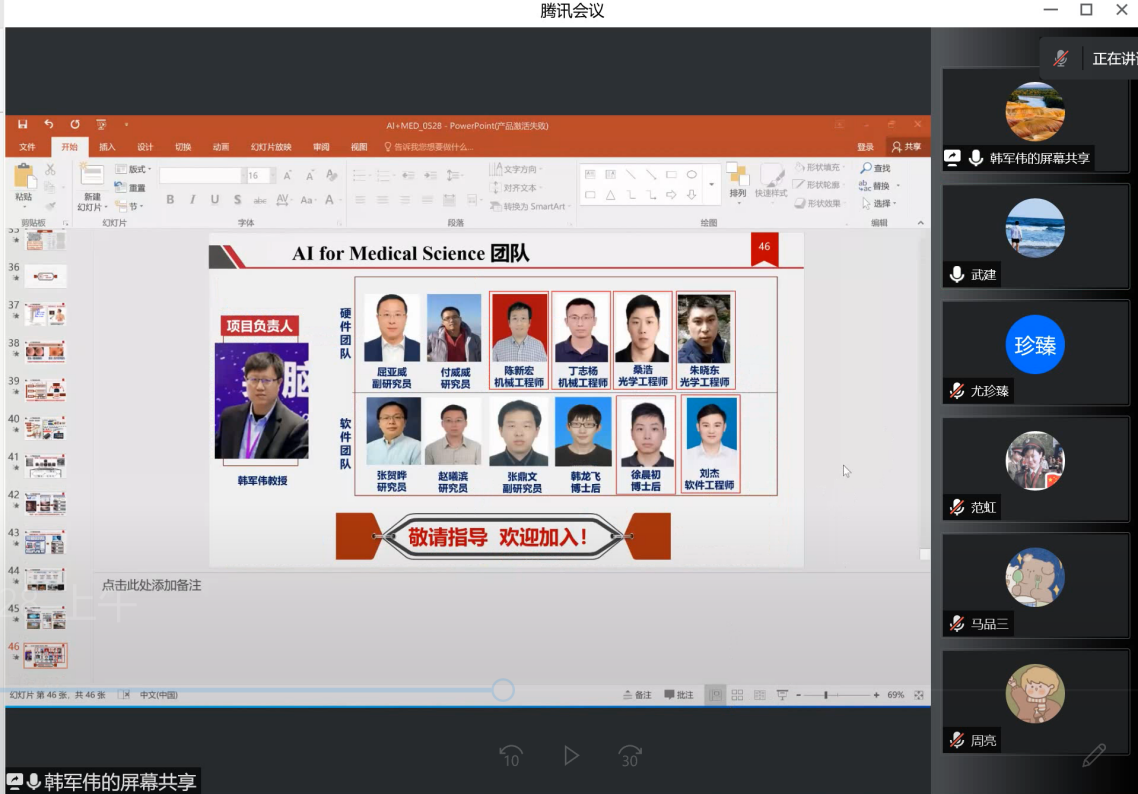
Task: Skip forward 30 seconds in recording
Action: pyautogui.click(x=630, y=756)
